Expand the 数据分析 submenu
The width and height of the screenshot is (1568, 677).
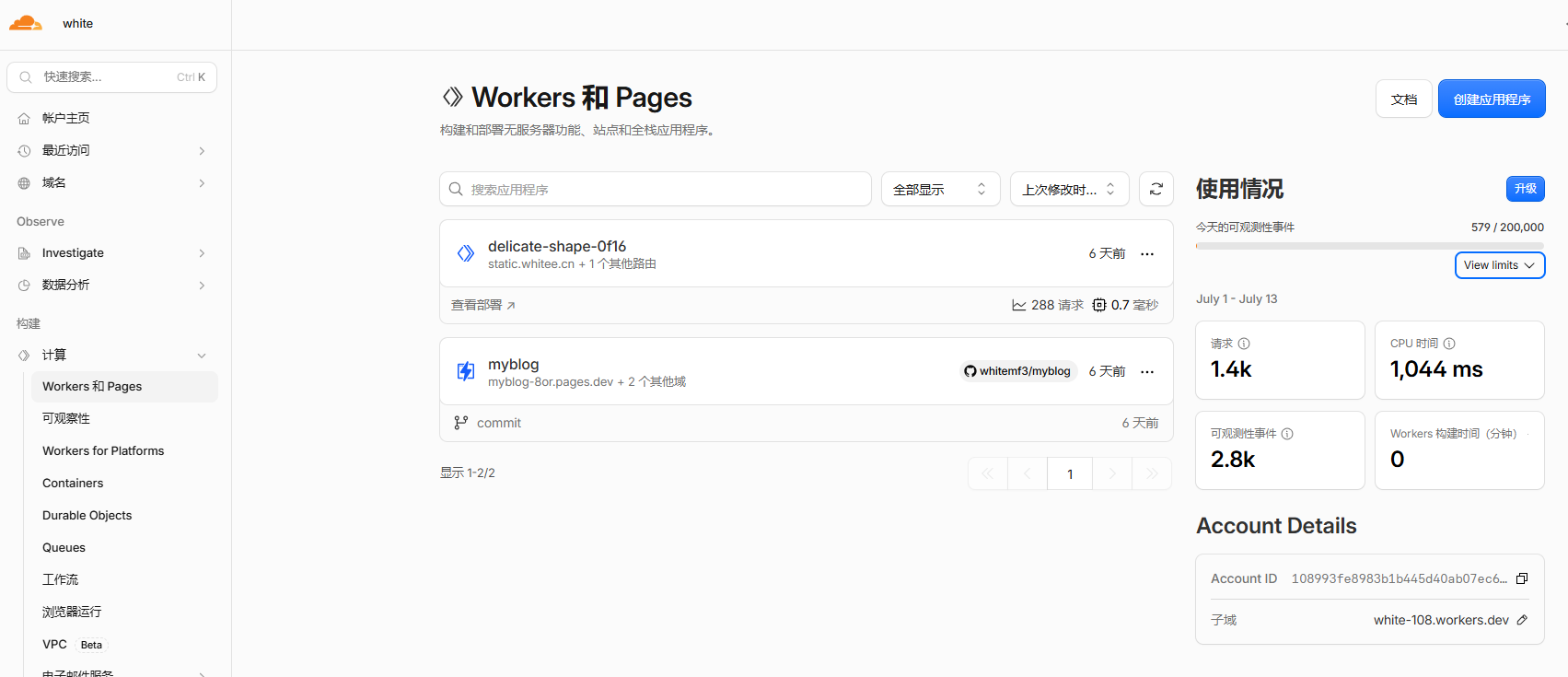point(202,286)
